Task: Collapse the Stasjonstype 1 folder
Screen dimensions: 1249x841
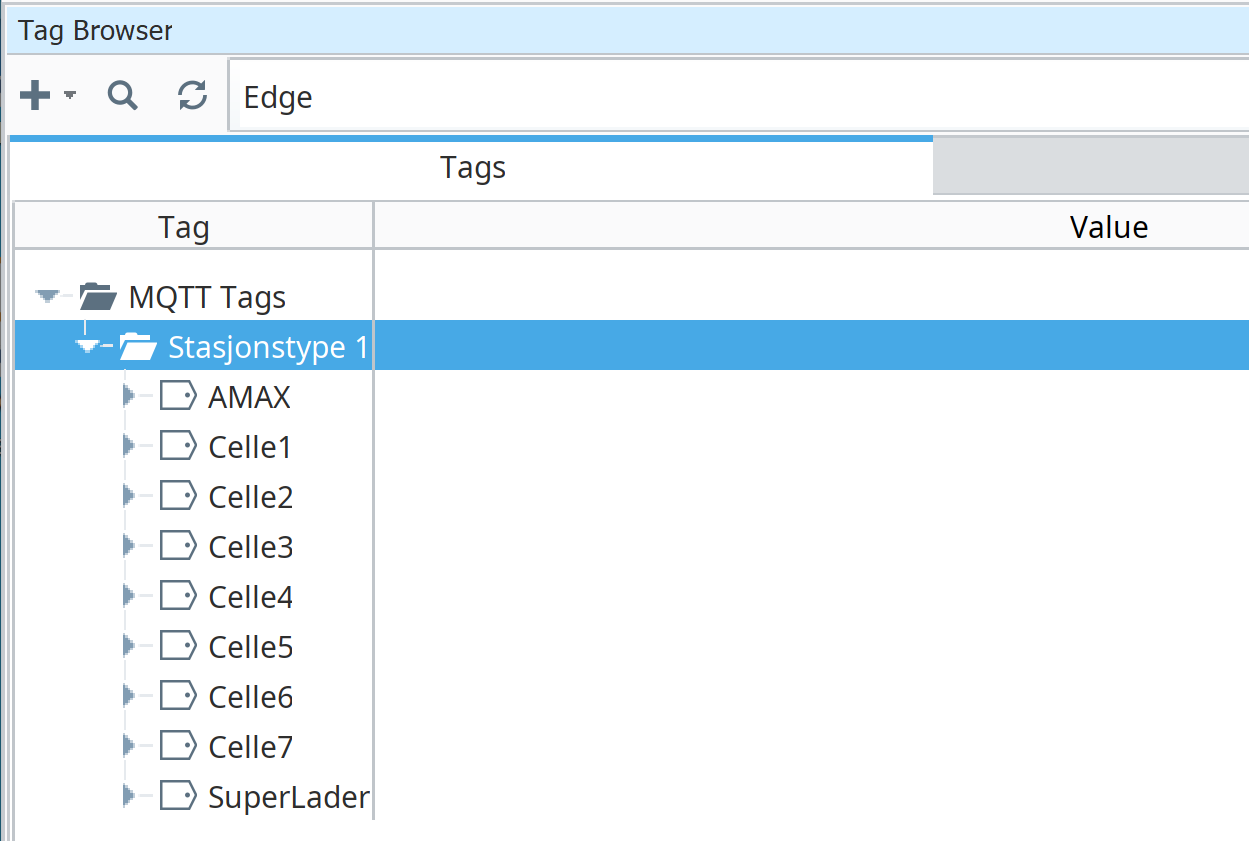Action: pos(88,346)
